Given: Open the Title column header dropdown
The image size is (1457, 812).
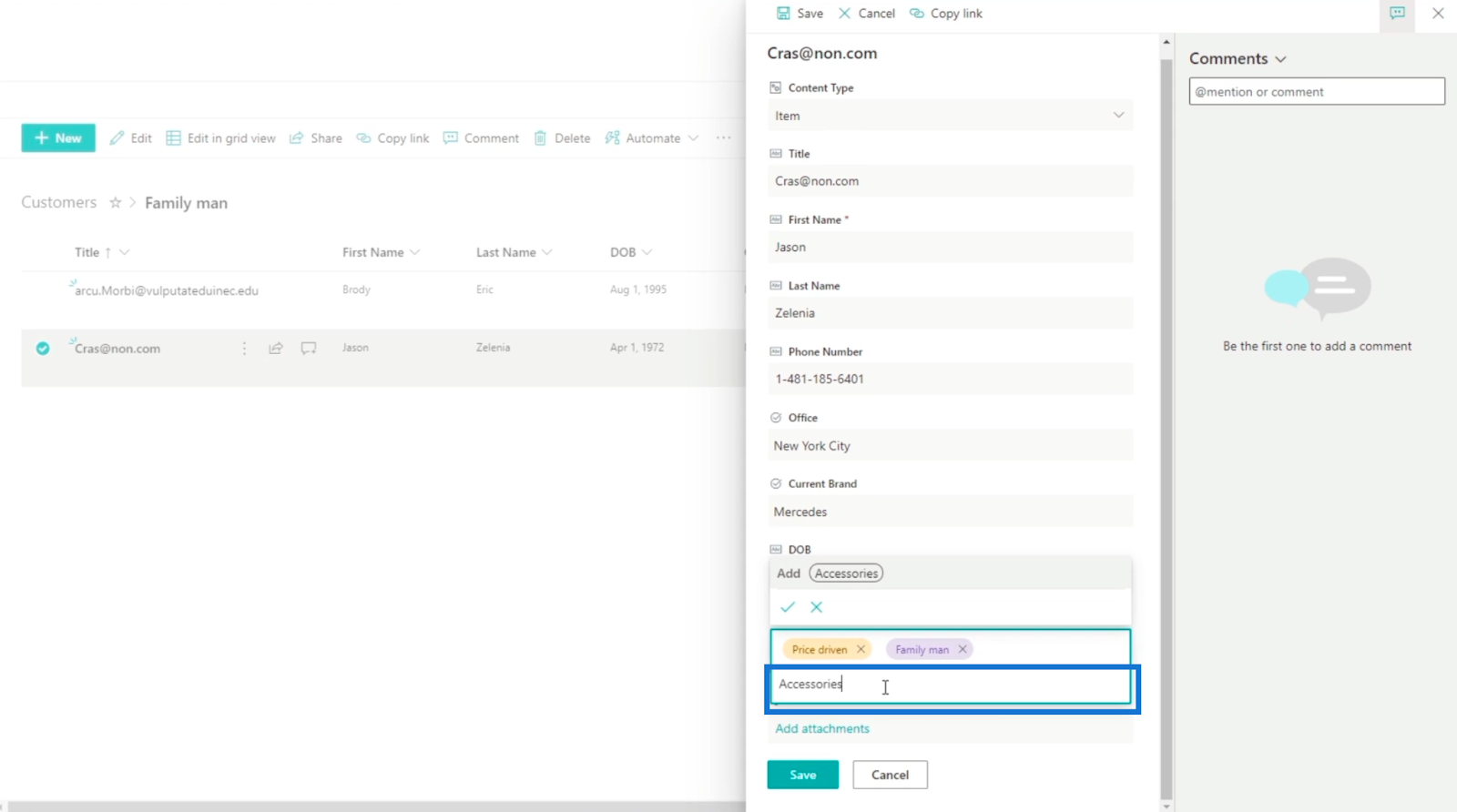Looking at the screenshot, I should tap(102, 252).
